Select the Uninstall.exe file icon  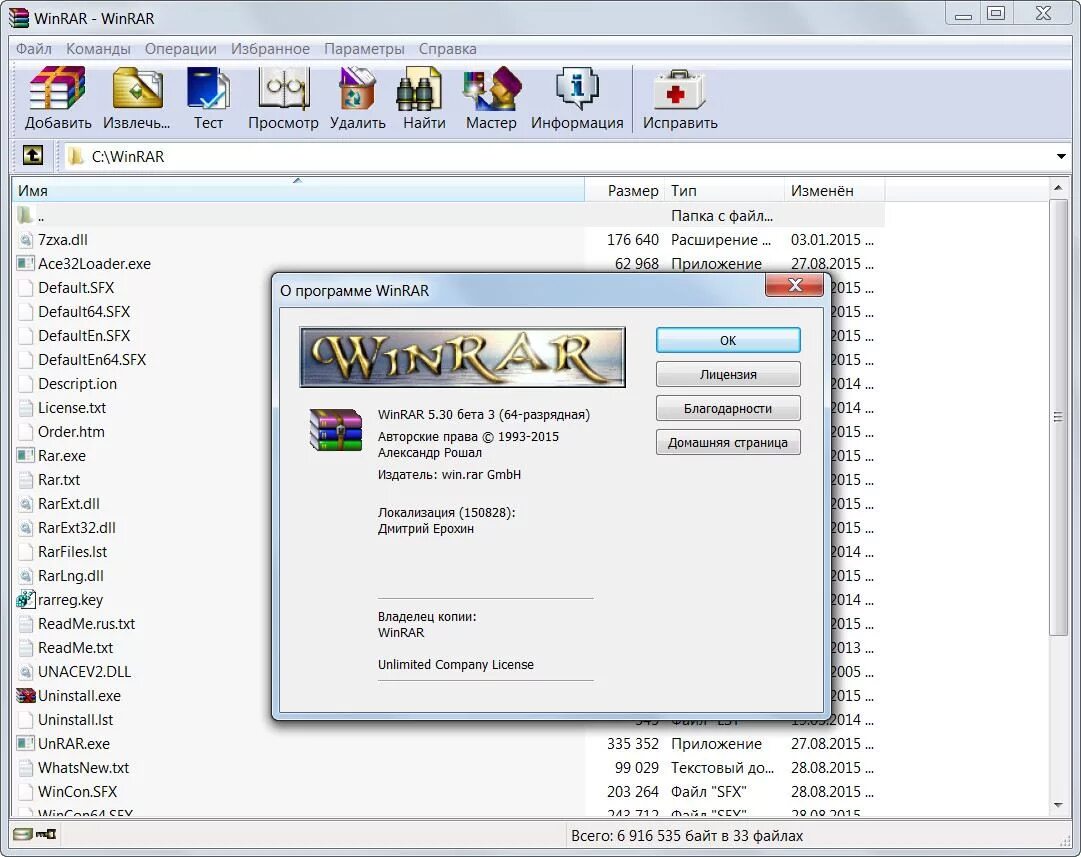click(x=26, y=695)
